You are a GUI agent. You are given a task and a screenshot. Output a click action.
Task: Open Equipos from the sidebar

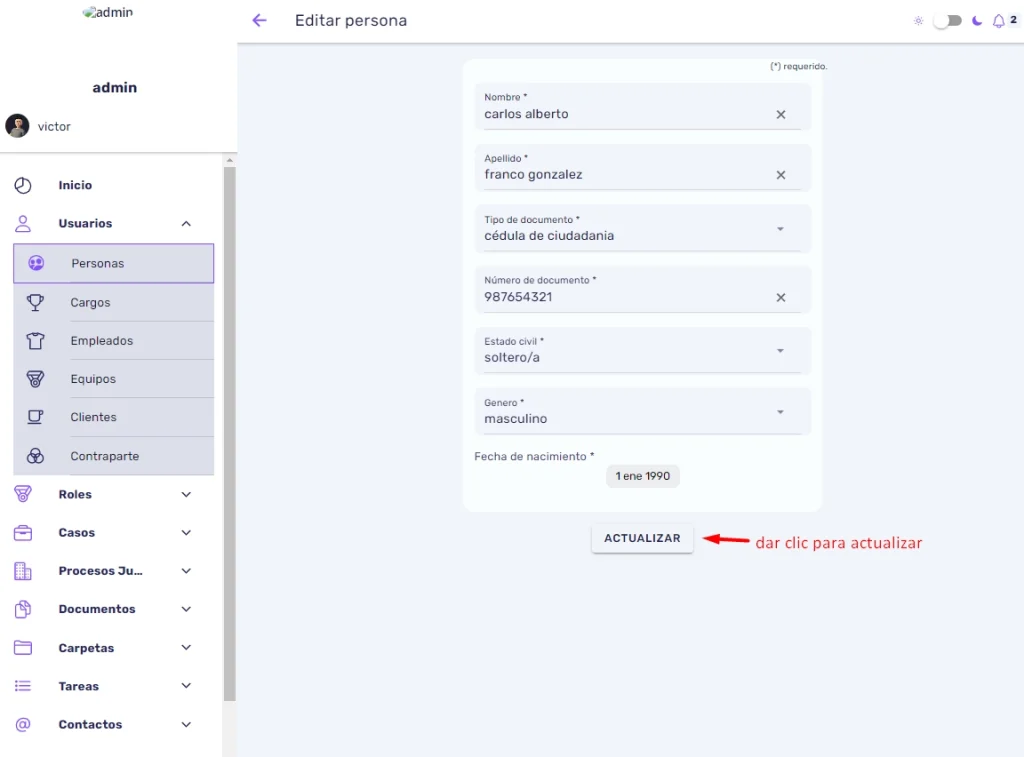tap(114, 379)
